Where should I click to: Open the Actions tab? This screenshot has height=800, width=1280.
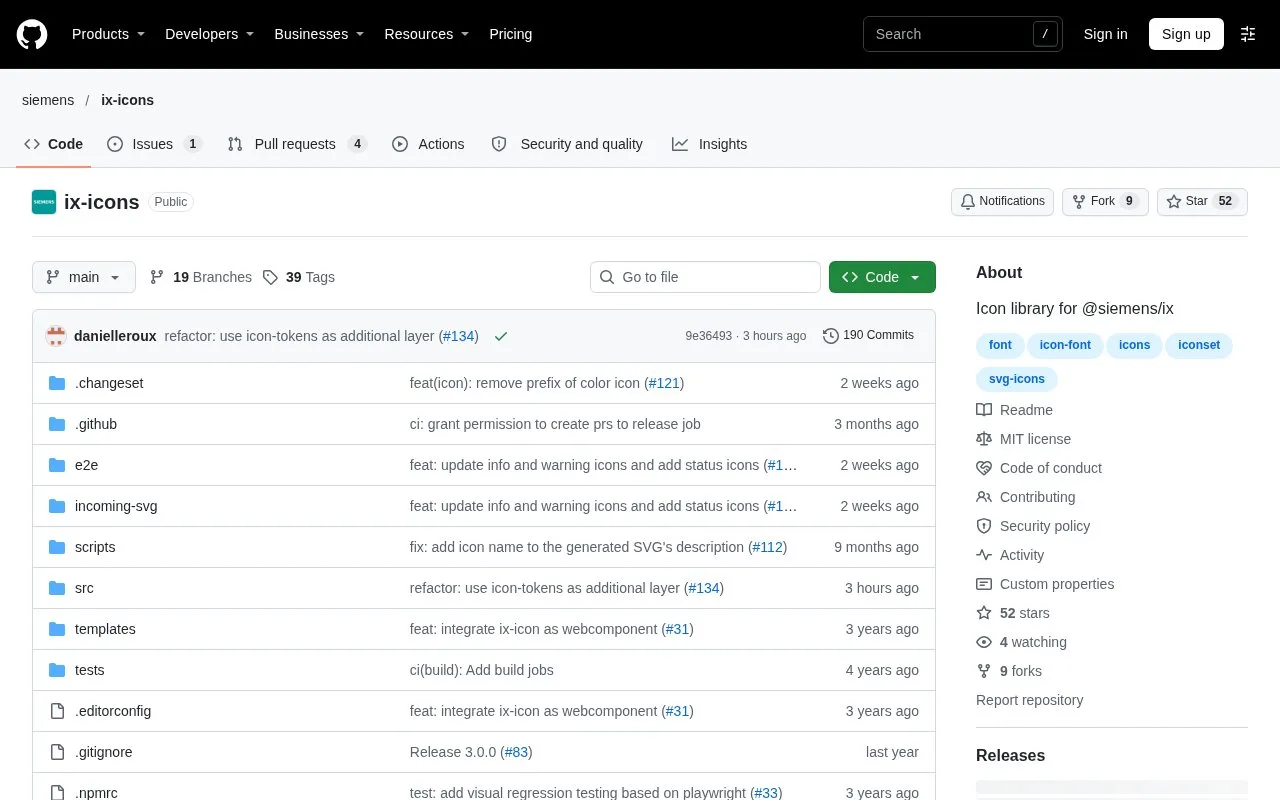tap(428, 144)
